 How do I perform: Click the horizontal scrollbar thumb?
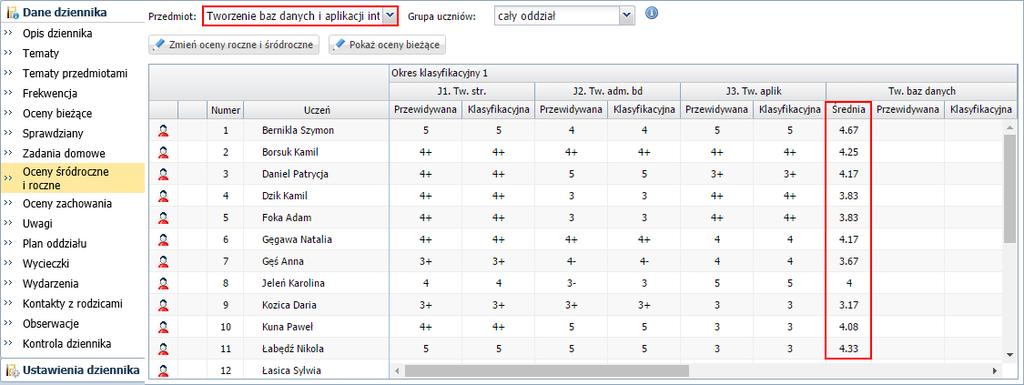click(547, 371)
